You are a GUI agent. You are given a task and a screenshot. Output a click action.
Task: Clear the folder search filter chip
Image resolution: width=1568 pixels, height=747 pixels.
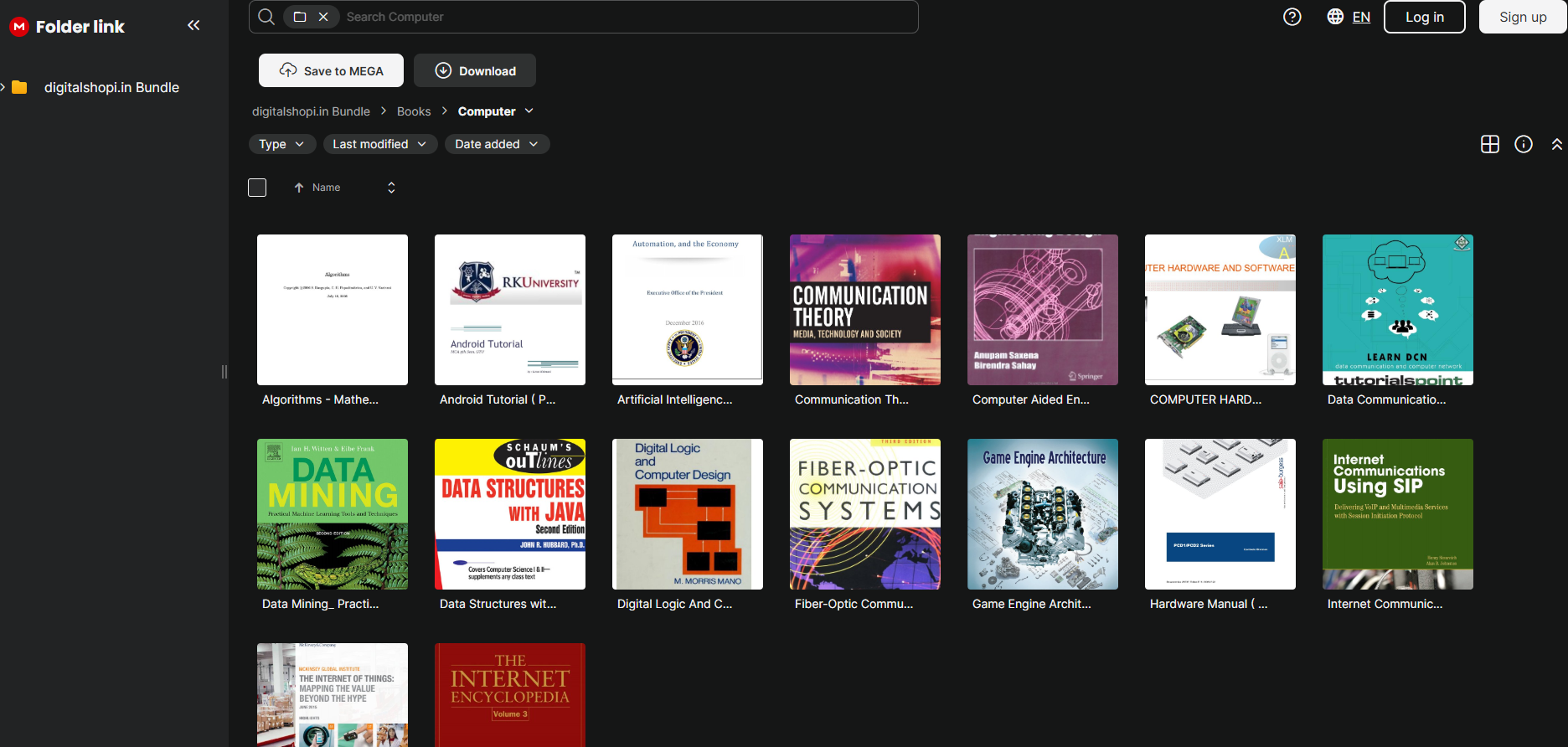pyautogui.click(x=323, y=17)
